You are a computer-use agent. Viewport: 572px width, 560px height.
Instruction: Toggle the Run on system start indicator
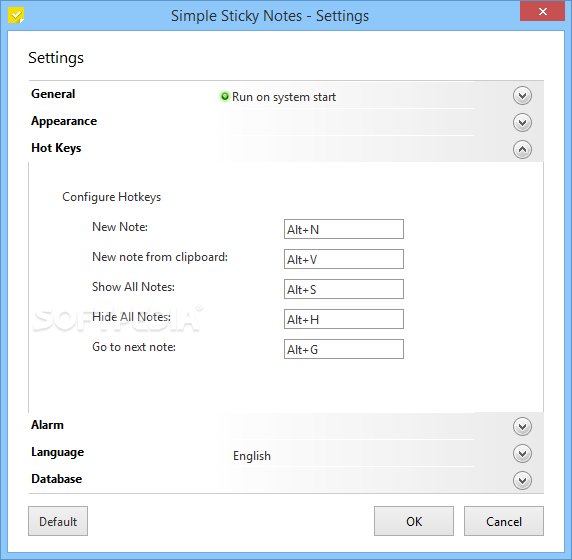point(225,96)
